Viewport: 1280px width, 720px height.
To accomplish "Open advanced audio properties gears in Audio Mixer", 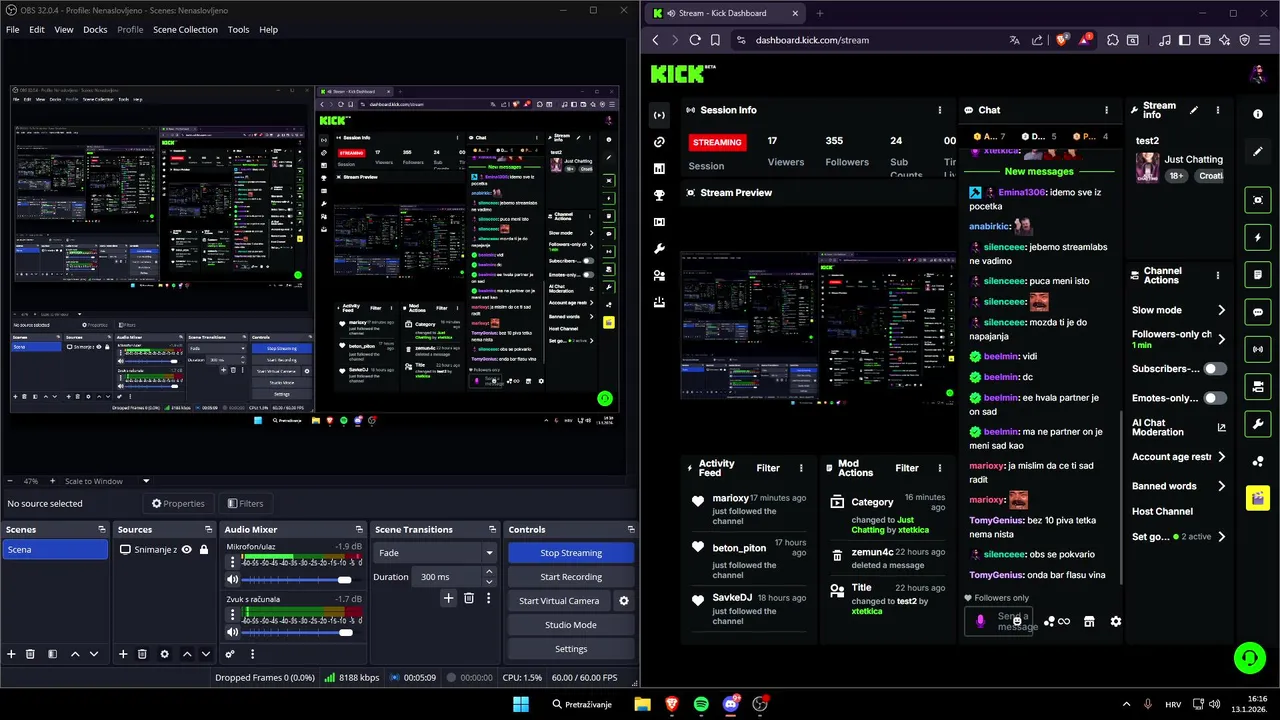I will pos(230,654).
